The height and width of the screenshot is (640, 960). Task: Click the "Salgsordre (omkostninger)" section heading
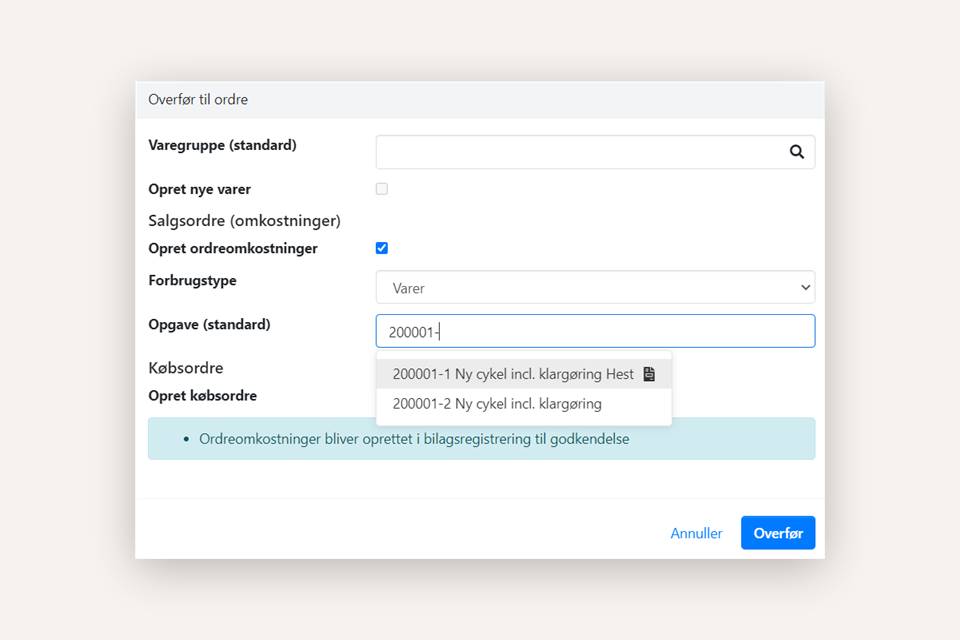point(244,220)
